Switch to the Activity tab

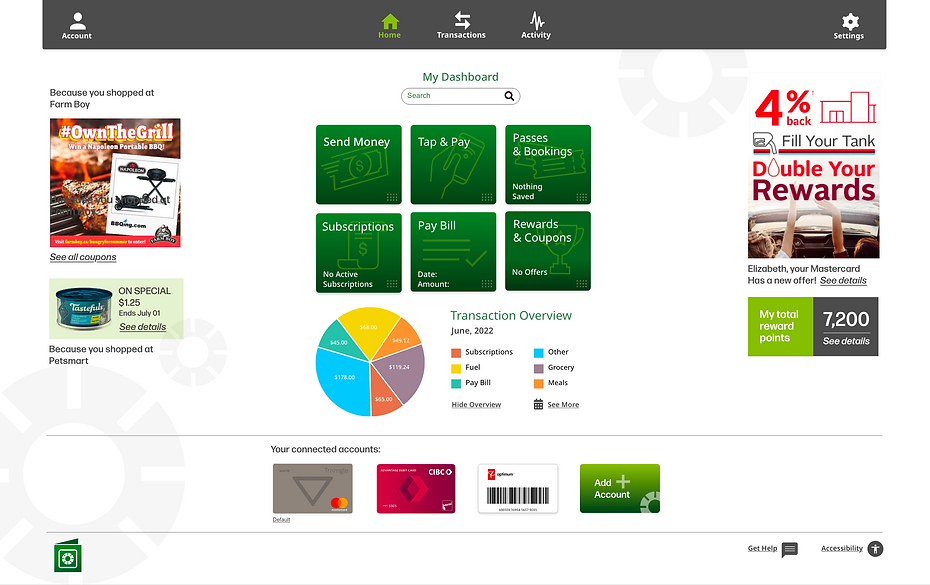coord(536,26)
